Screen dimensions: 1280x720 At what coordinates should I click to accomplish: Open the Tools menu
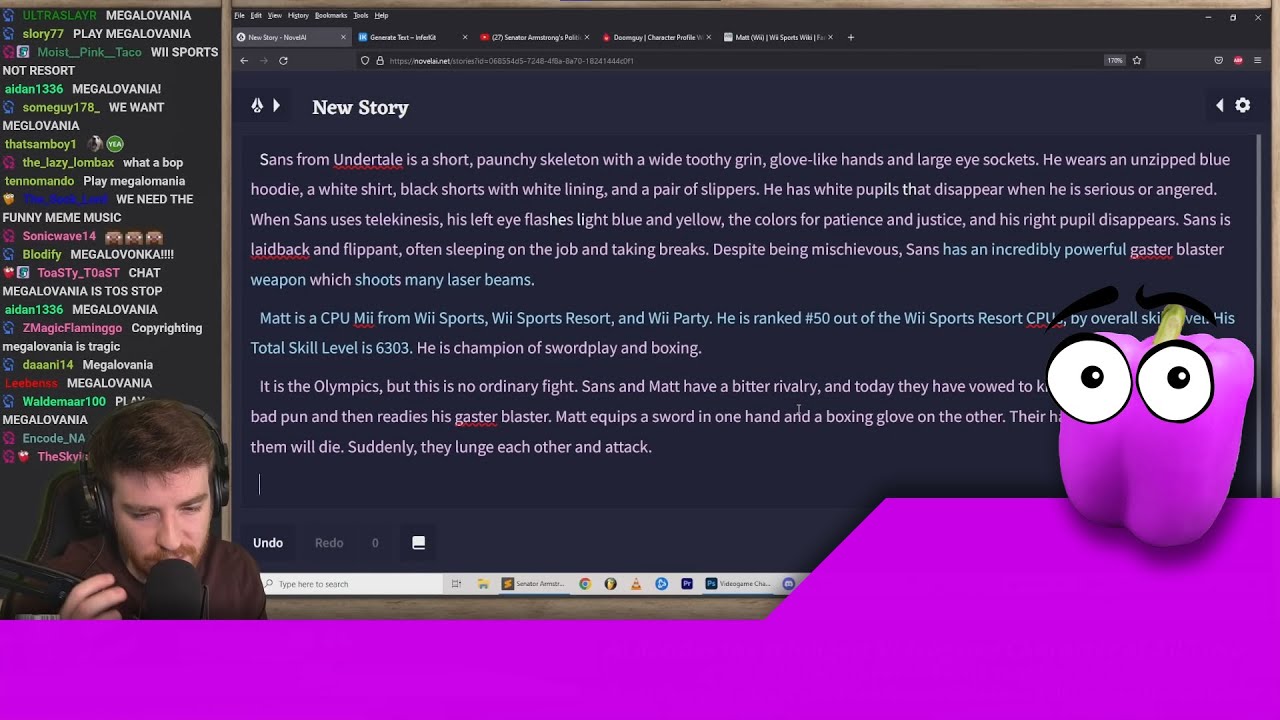[361, 15]
